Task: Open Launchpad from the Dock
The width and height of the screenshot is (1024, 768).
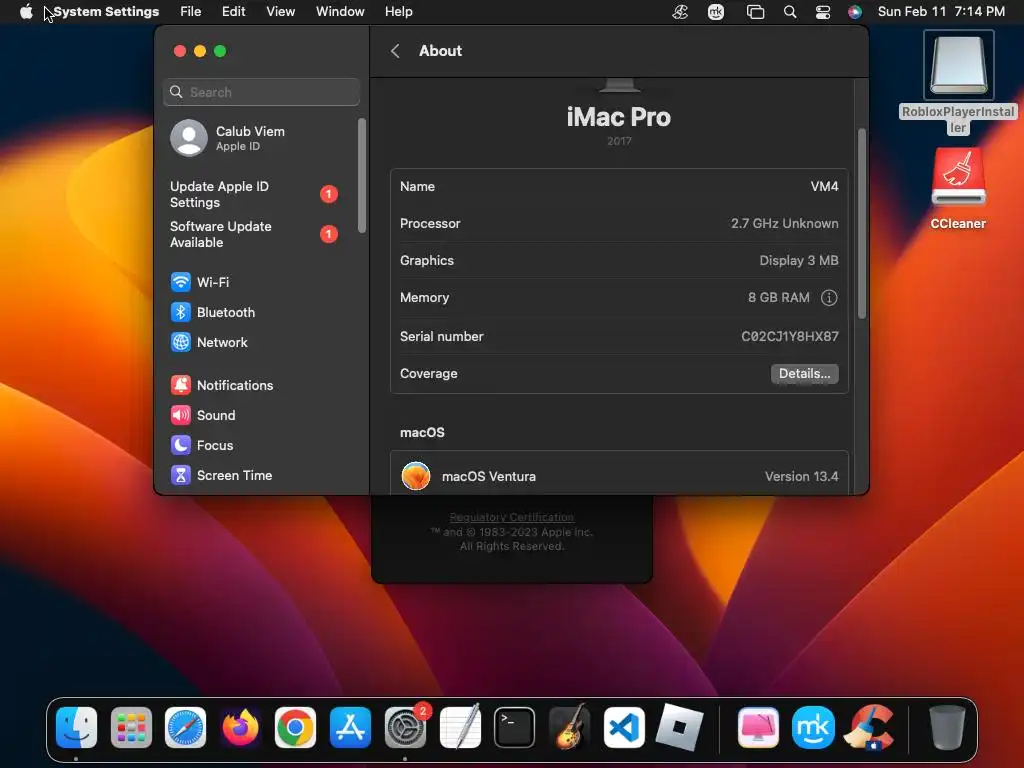Action: pyautogui.click(x=131, y=727)
